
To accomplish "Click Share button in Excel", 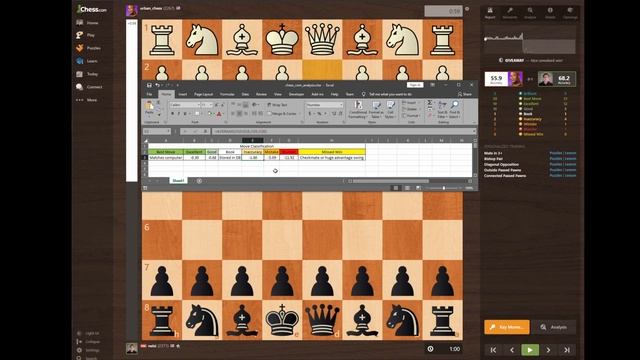I will click(465, 94).
